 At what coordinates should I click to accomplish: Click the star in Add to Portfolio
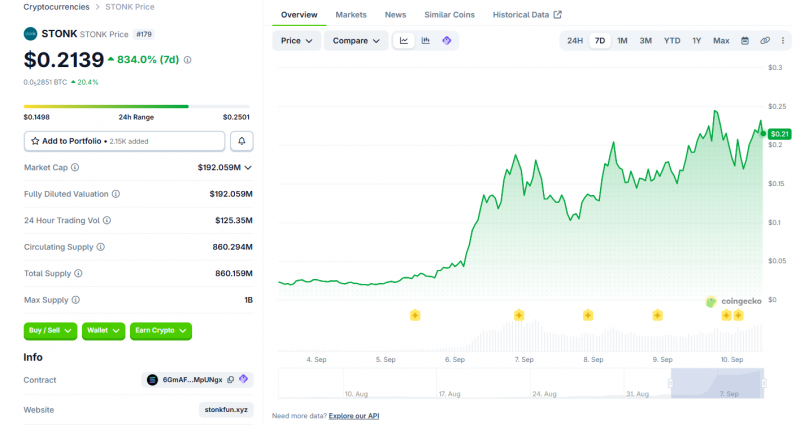[35, 141]
